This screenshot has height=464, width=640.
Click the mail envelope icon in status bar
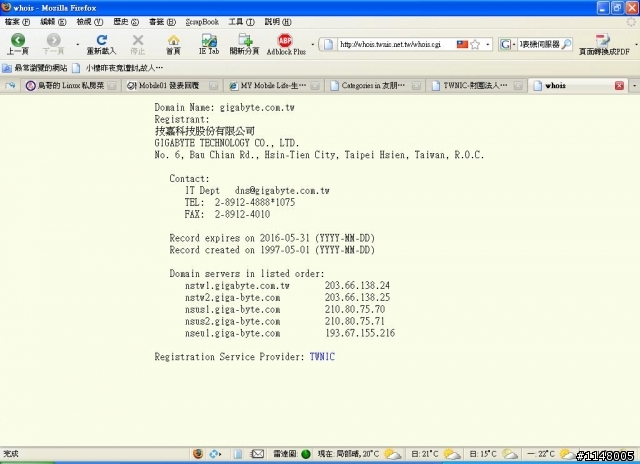click(257, 453)
